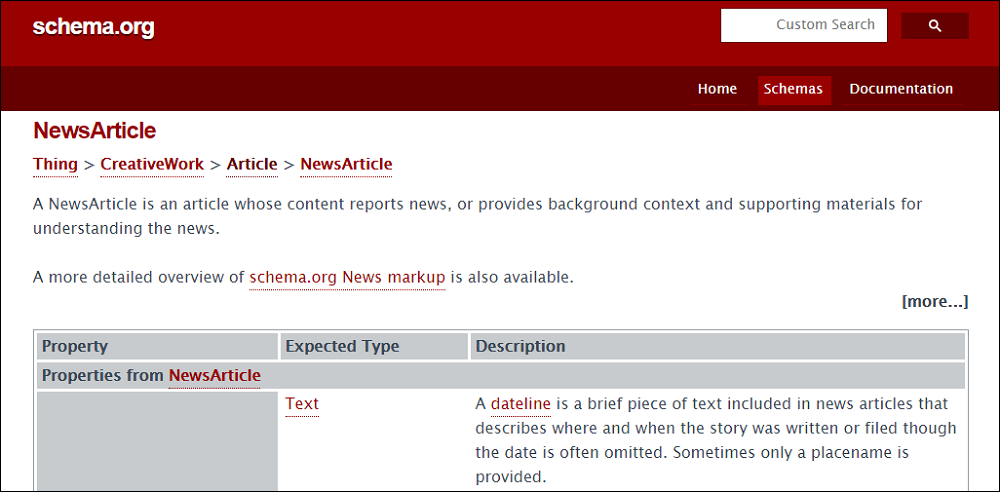Open the Text expected type link
The image size is (1000, 492).
click(302, 404)
